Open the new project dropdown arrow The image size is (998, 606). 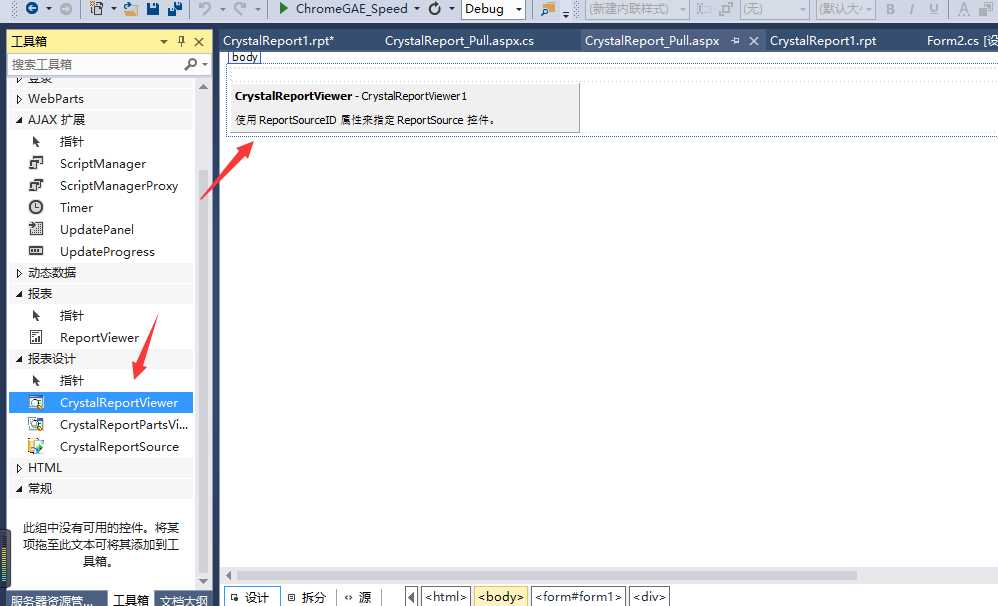(113, 9)
